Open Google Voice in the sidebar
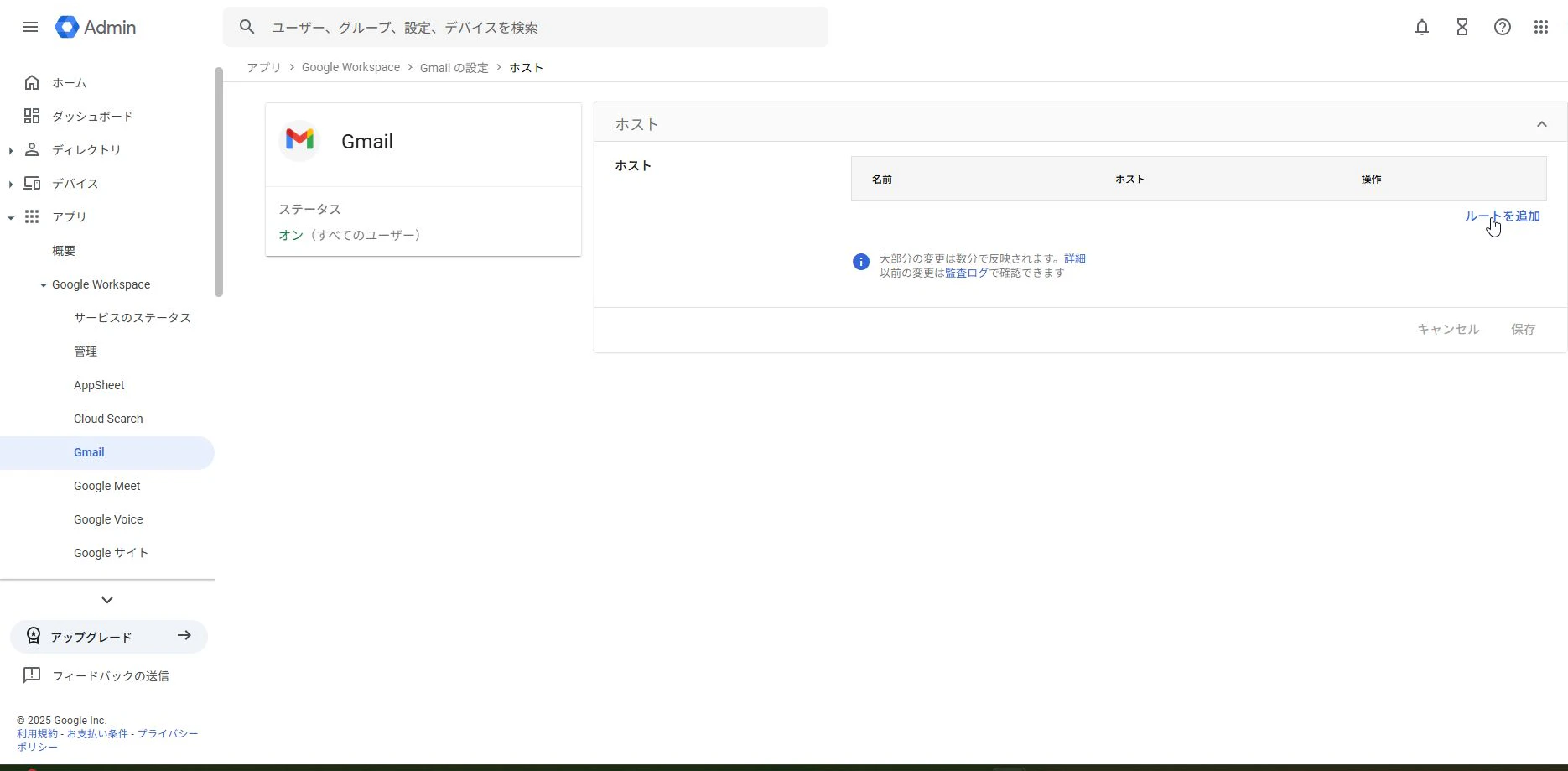 (108, 519)
